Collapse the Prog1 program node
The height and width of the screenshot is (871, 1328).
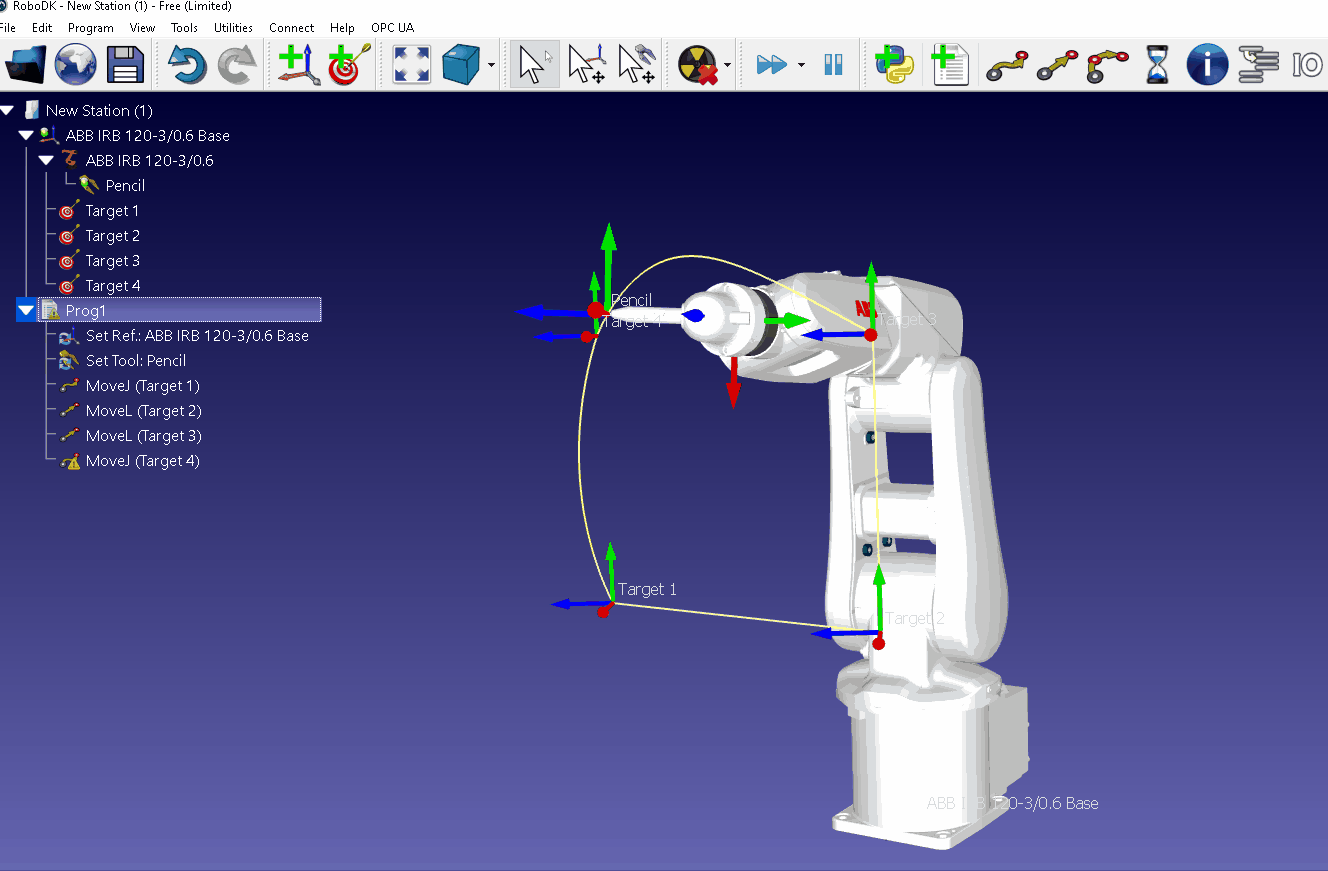[26, 311]
